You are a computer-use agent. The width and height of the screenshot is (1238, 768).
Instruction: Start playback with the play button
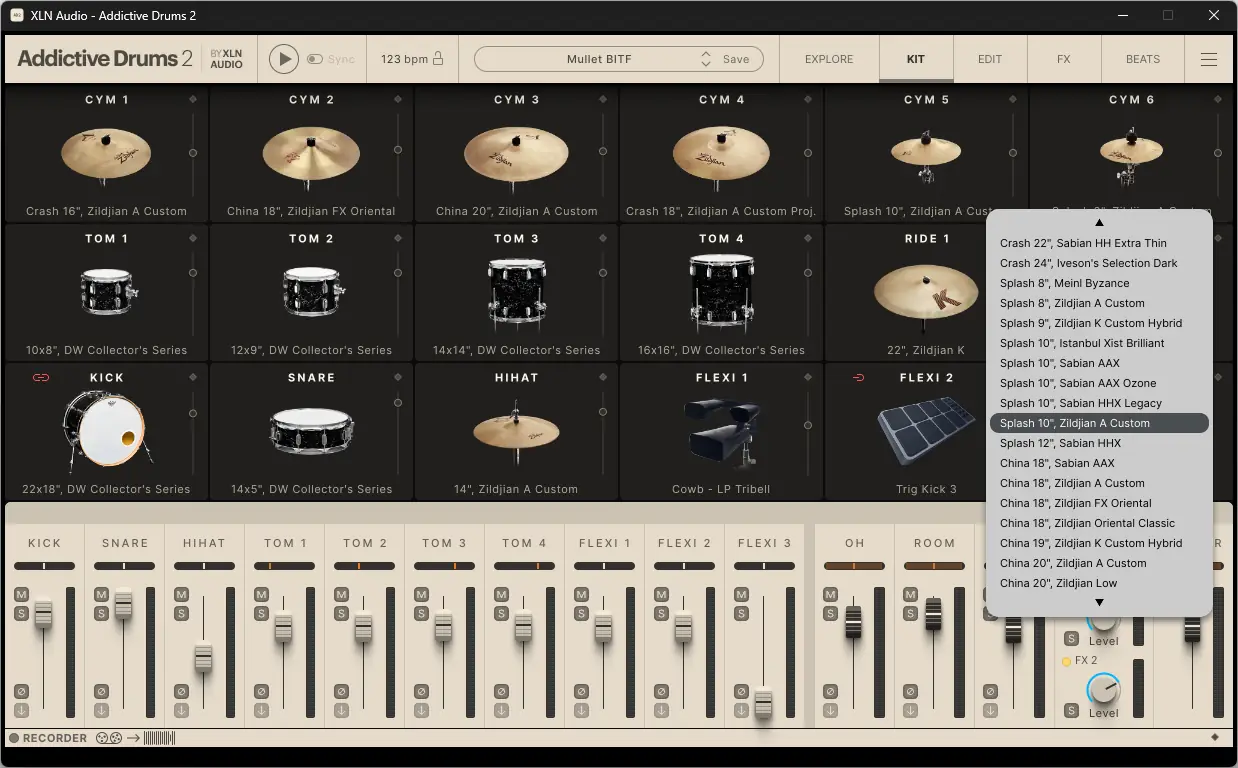point(284,59)
